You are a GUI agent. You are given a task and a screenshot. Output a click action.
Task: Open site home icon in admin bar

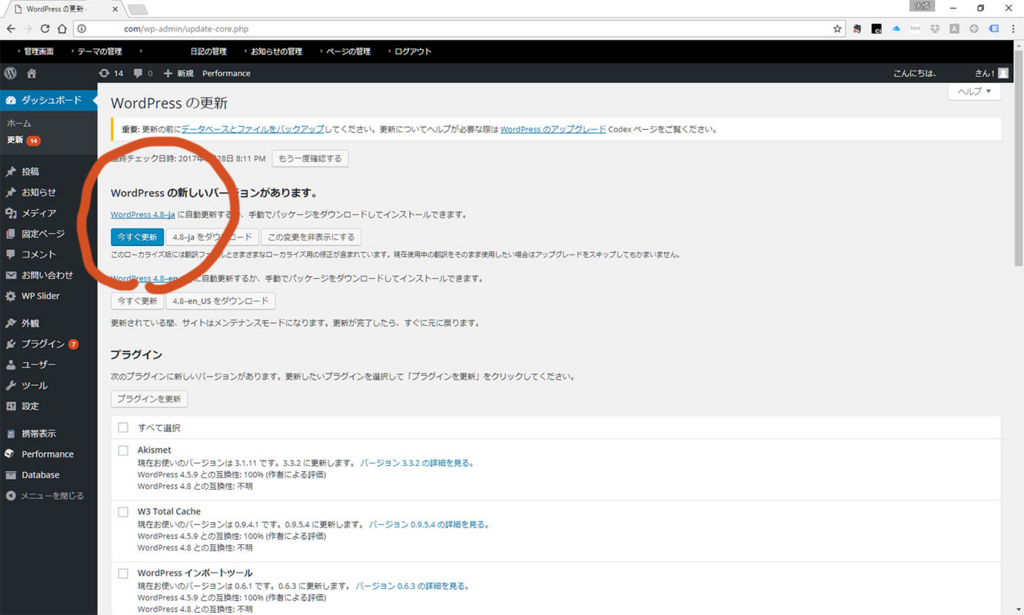tap(31, 73)
